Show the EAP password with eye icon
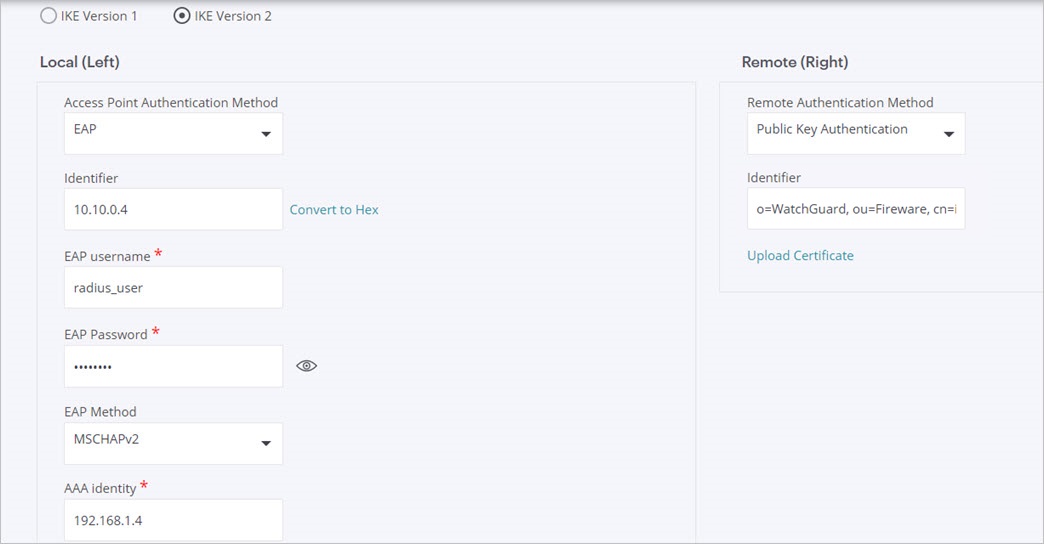 coord(307,366)
